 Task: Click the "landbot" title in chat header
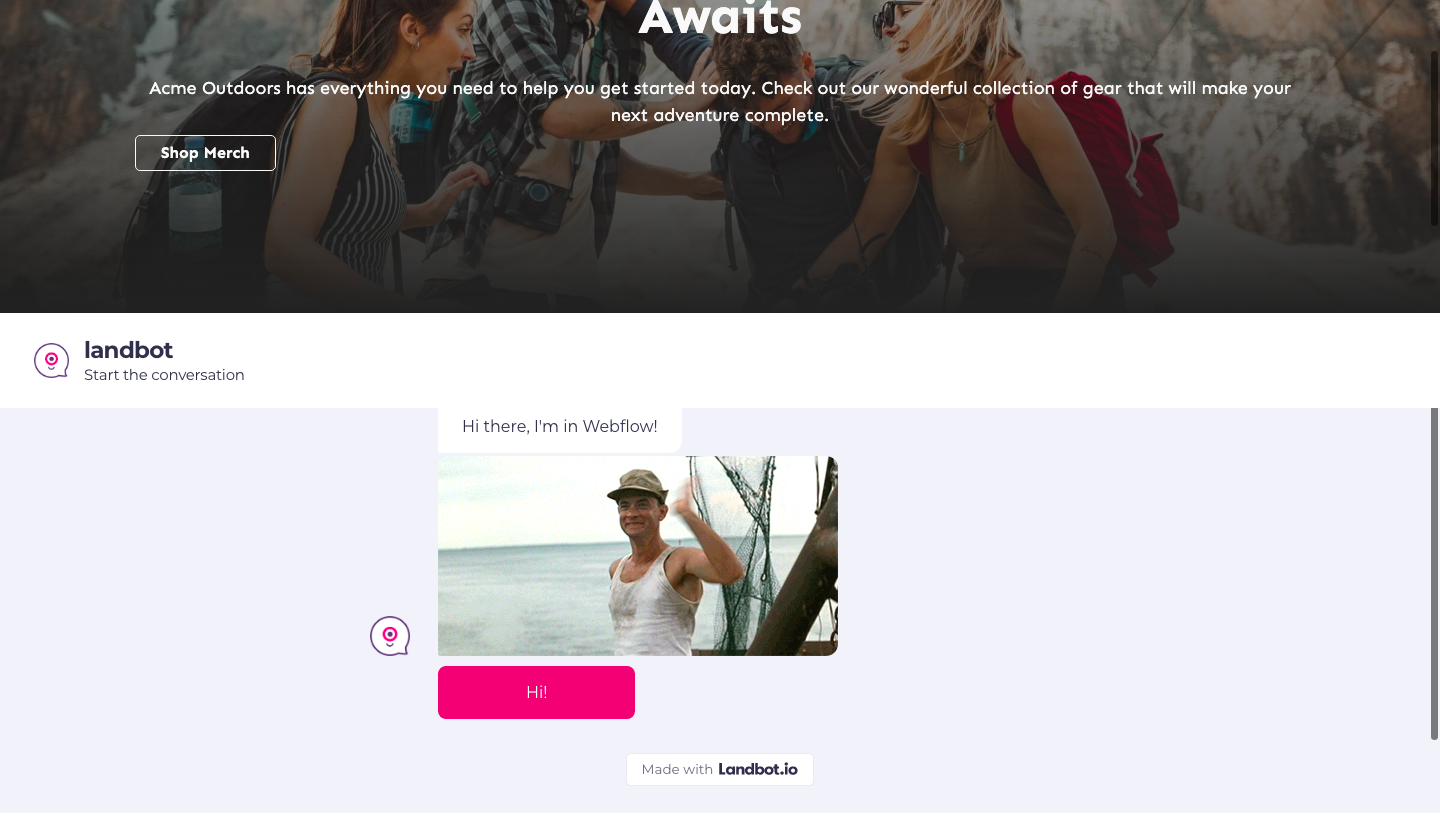pos(129,350)
